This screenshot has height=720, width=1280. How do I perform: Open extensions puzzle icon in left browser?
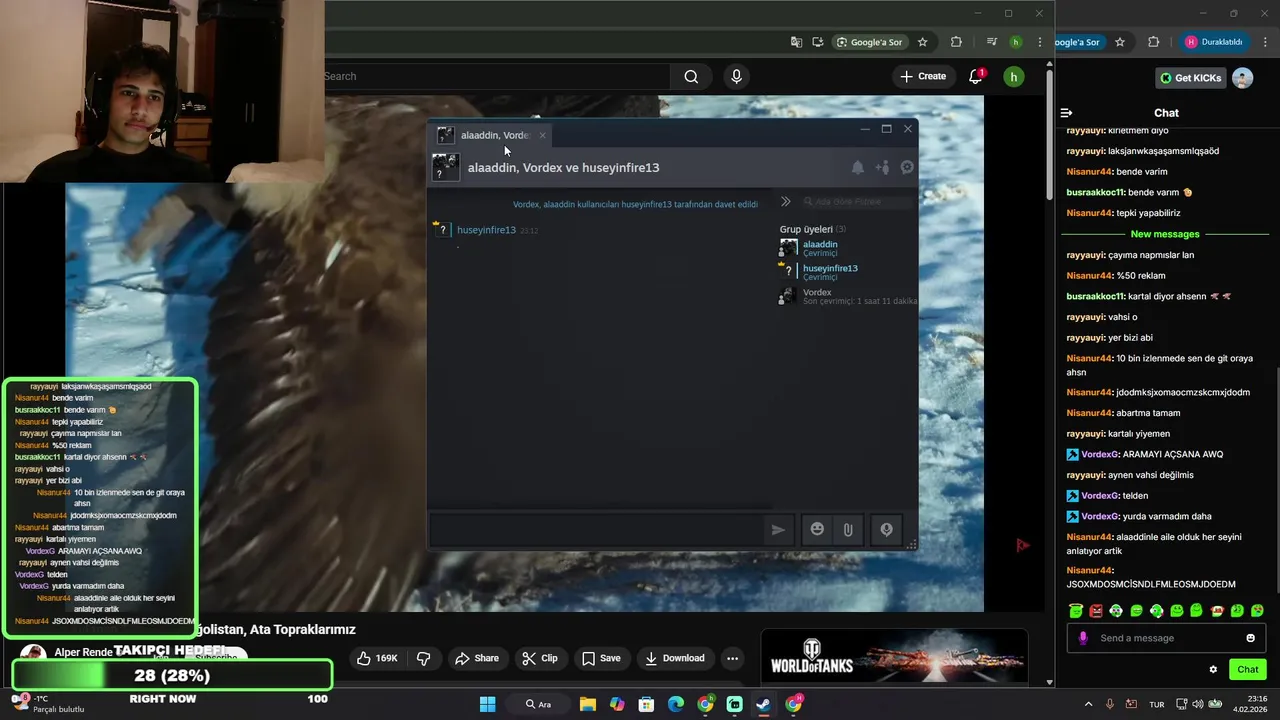click(956, 42)
